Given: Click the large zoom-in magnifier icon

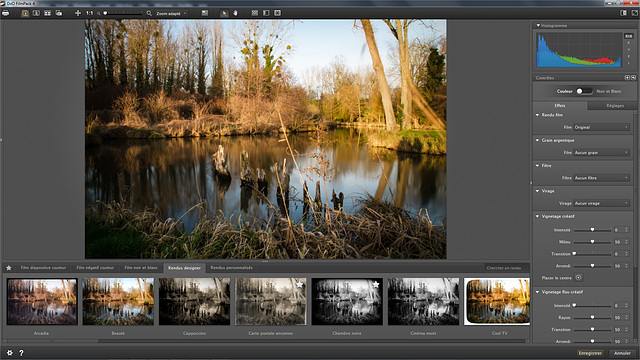Looking at the screenshot, I should (149, 13).
